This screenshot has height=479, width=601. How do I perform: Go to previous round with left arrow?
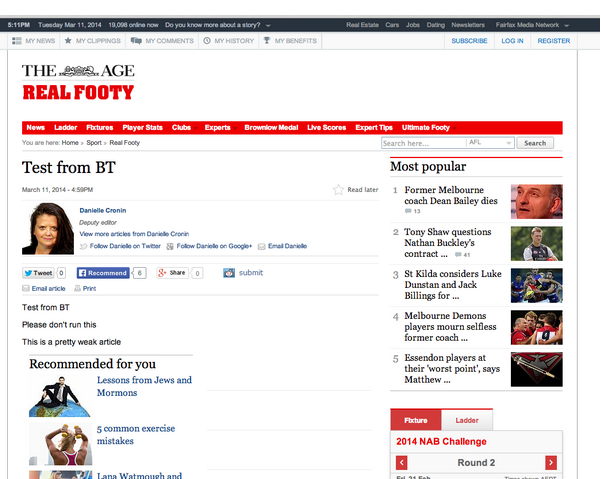[x=401, y=463]
